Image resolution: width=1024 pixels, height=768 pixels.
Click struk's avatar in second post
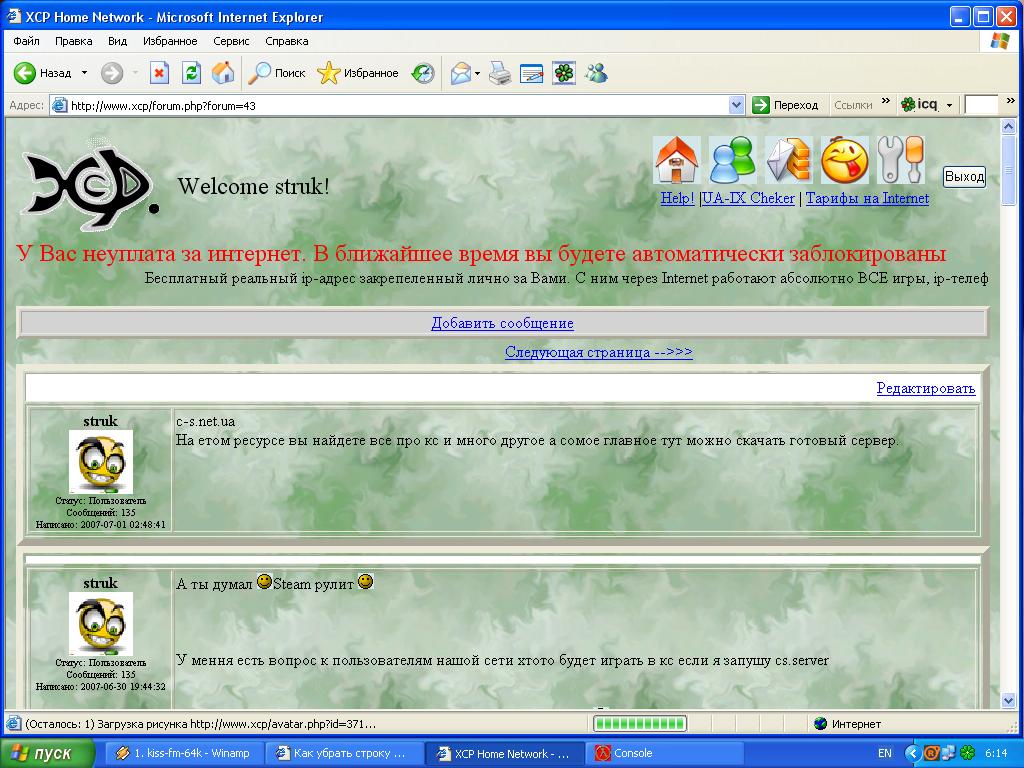(101, 624)
